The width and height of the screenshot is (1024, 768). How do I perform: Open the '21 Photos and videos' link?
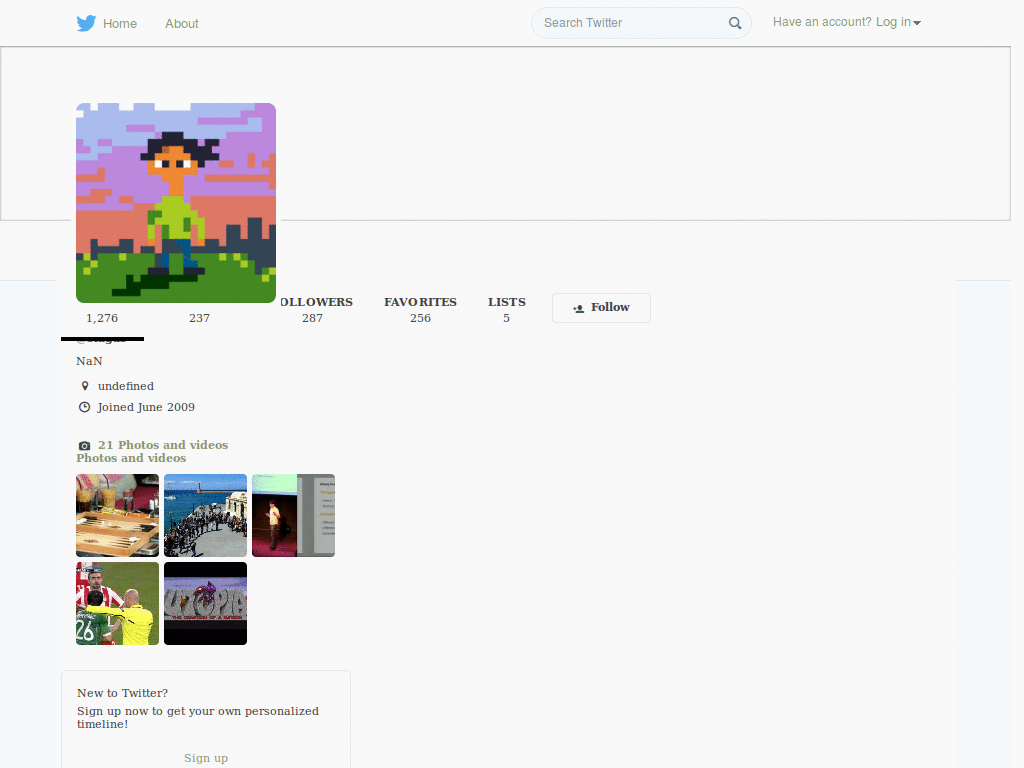[163, 445]
